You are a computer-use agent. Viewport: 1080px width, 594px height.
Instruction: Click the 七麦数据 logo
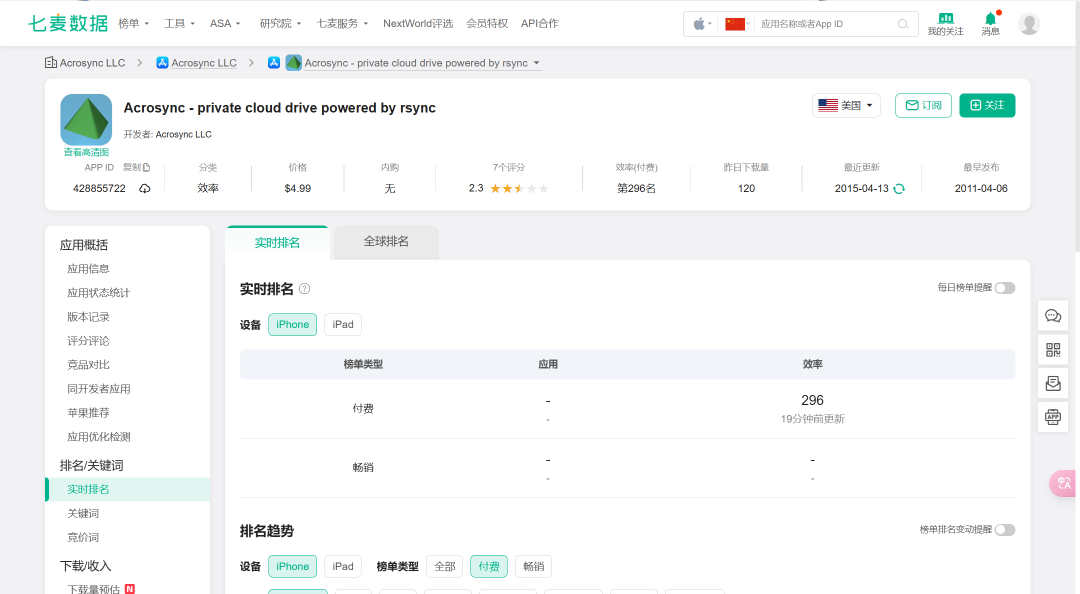(x=68, y=23)
